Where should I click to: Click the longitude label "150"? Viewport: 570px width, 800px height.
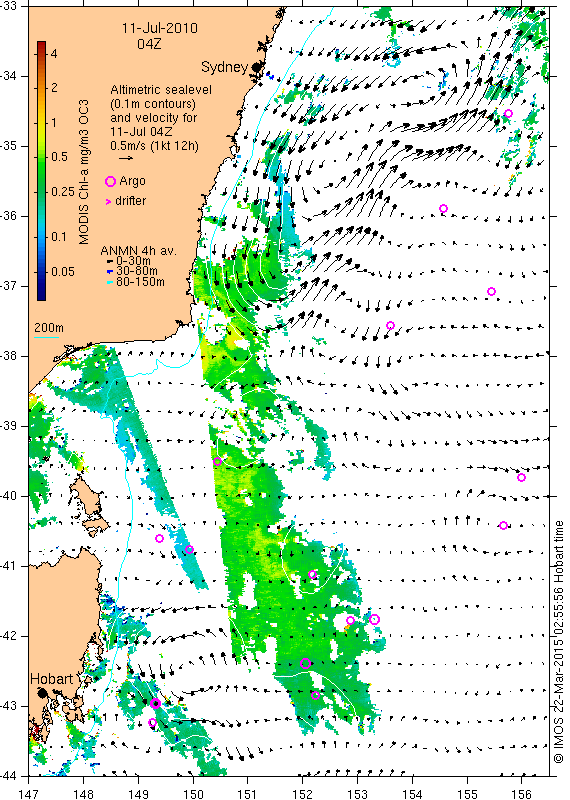click(193, 794)
